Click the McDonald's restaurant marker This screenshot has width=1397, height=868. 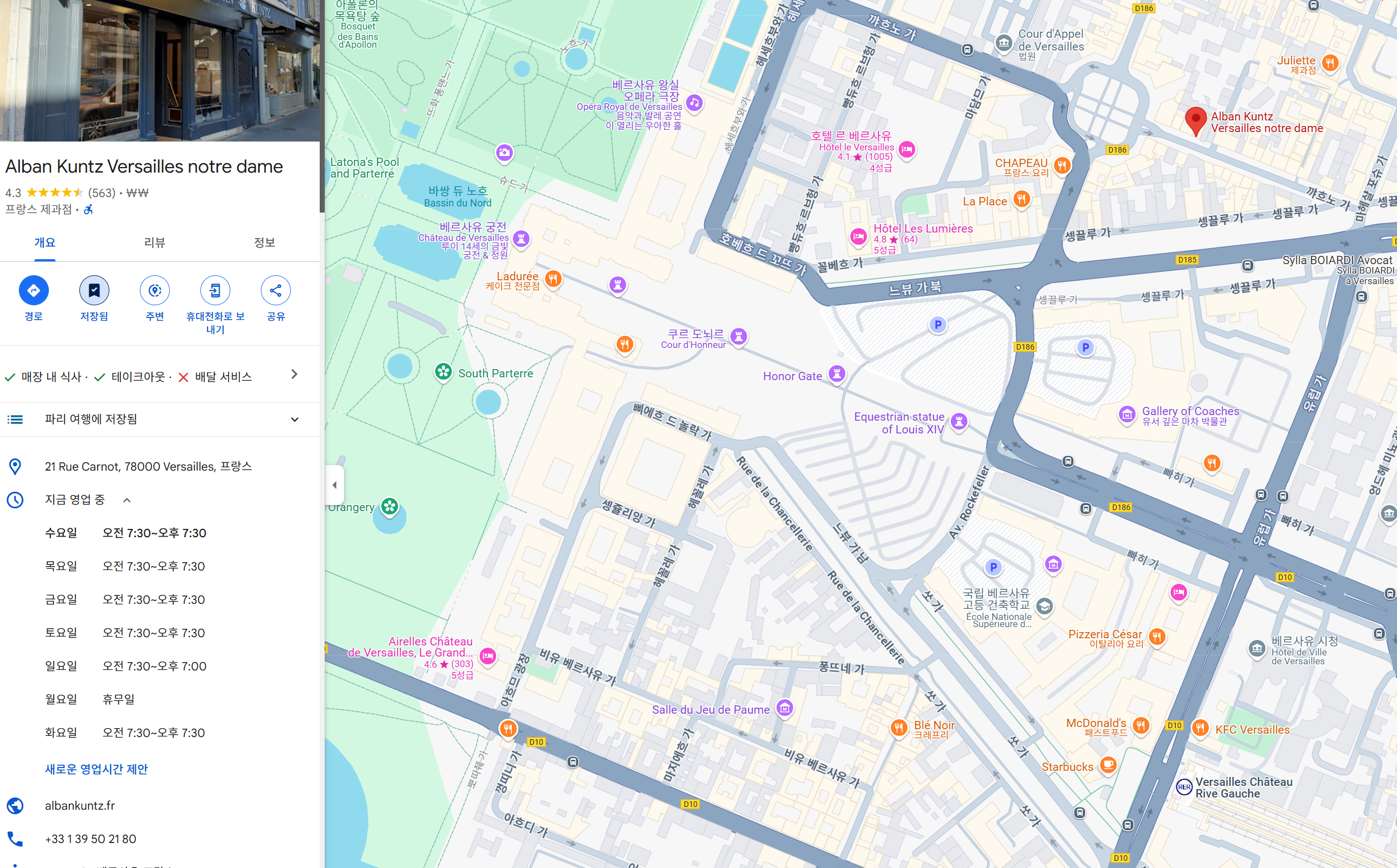click(1141, 725)
